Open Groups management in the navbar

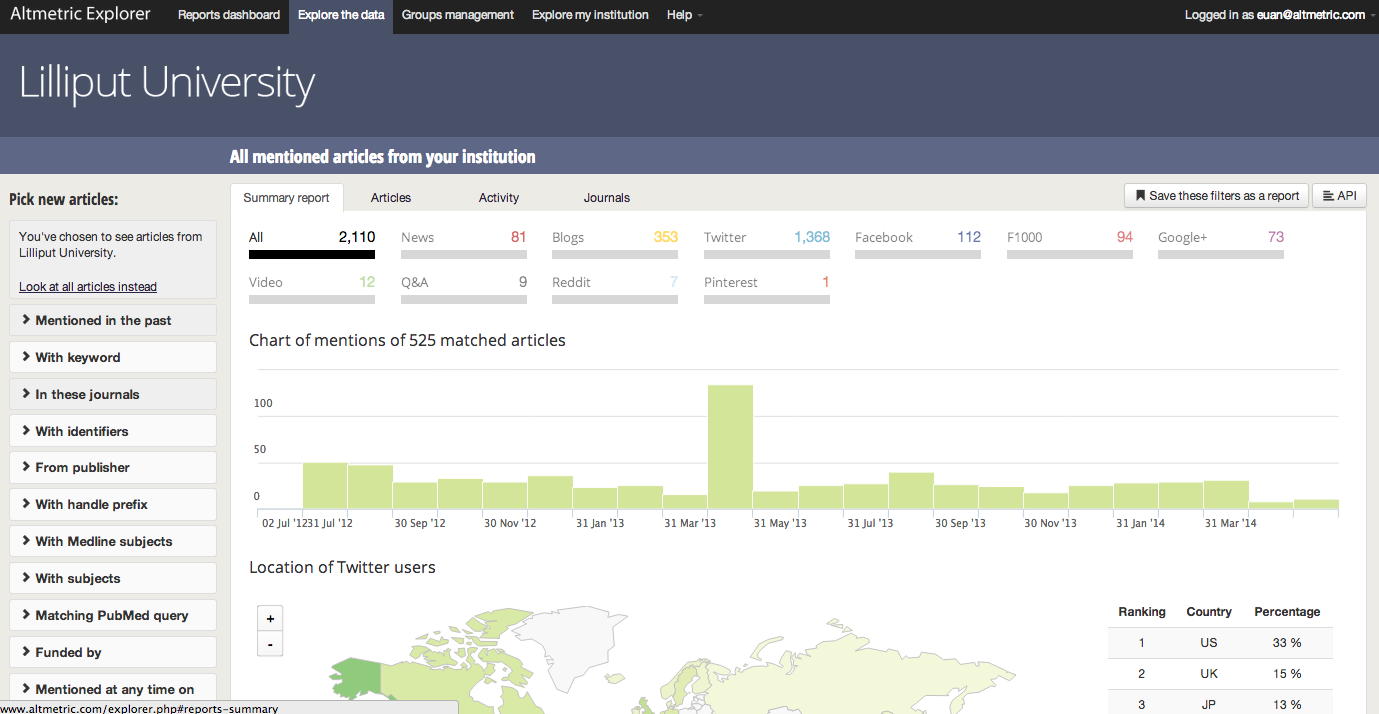coord(458,15)
